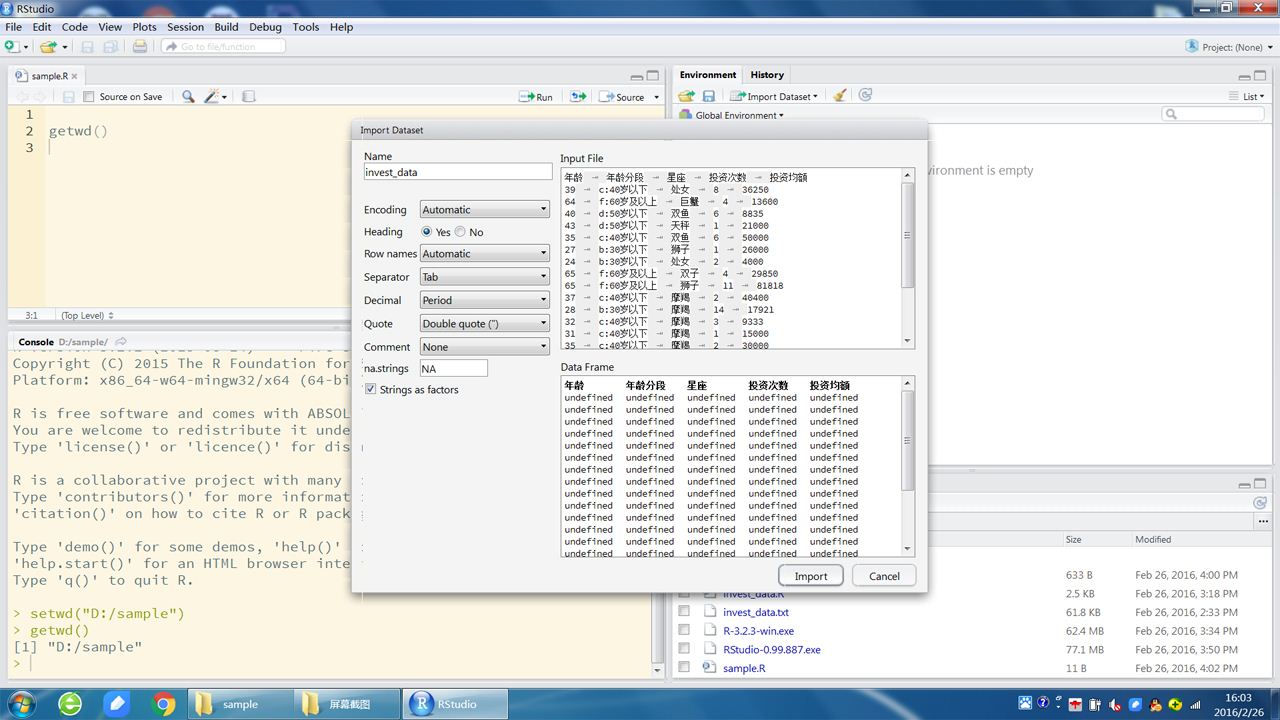Uncheck Strings as factors checkbox
This screenshot has width=1280, height=720.
point(371,389)
